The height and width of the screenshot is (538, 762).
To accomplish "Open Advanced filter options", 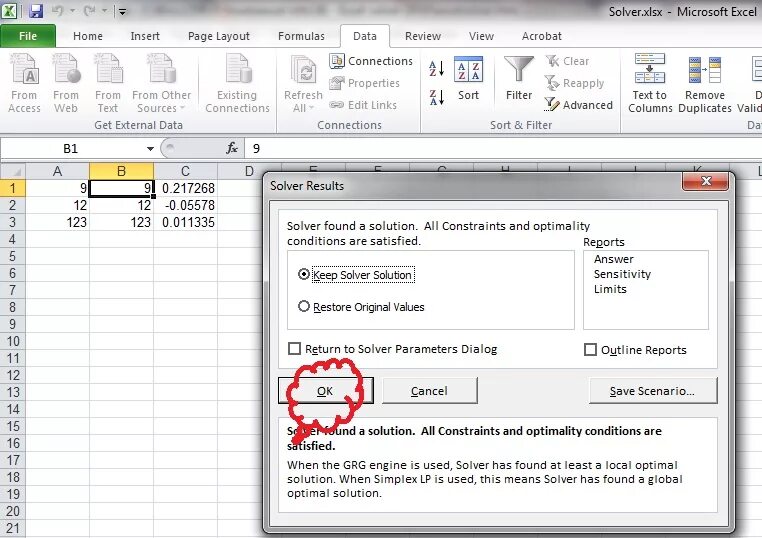I will point(578,105).
